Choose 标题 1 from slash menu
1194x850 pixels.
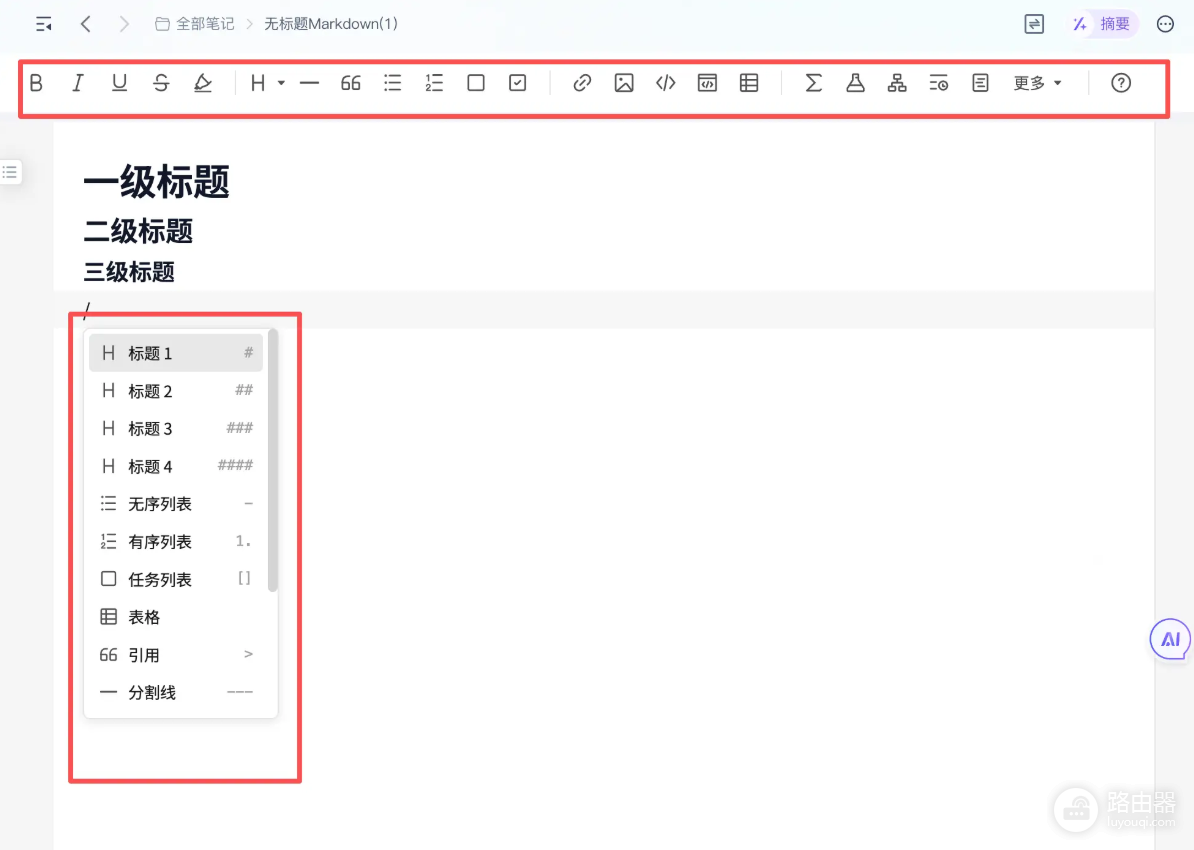176,353
